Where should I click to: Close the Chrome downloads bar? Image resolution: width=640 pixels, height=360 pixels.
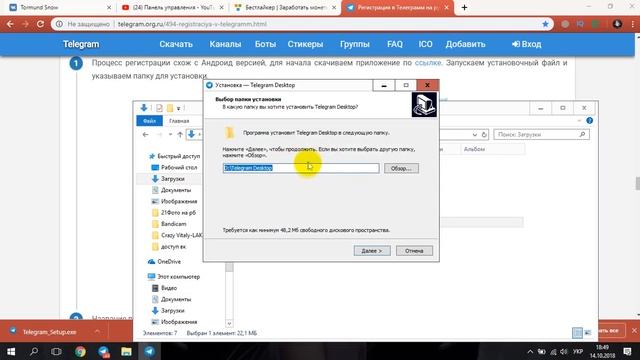(x=634, y=330)
